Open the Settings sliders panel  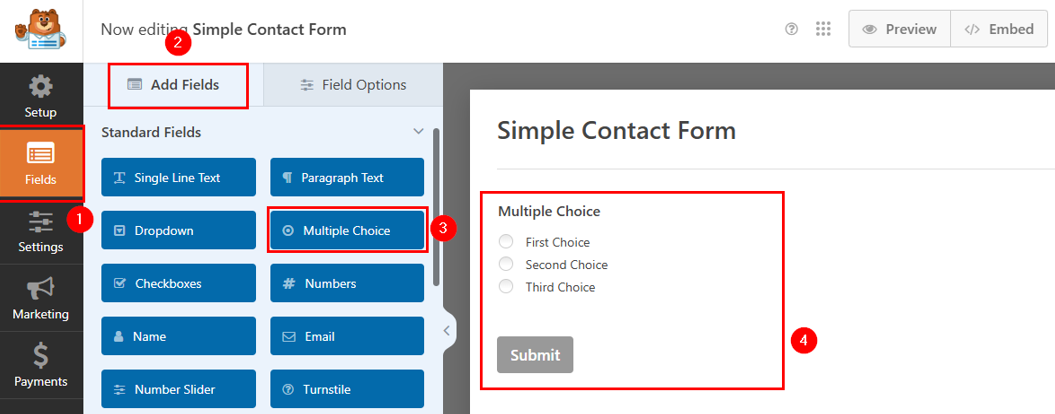pos(41,231)
